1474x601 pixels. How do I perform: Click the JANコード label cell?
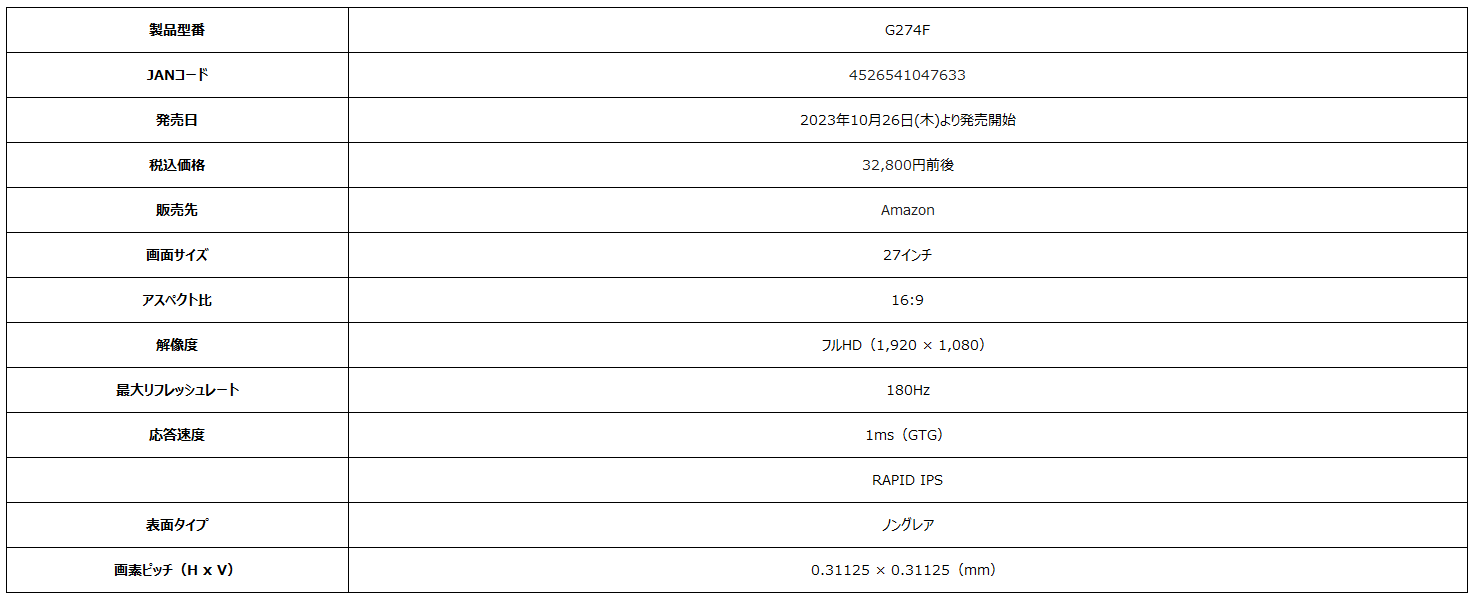[177, 75]
